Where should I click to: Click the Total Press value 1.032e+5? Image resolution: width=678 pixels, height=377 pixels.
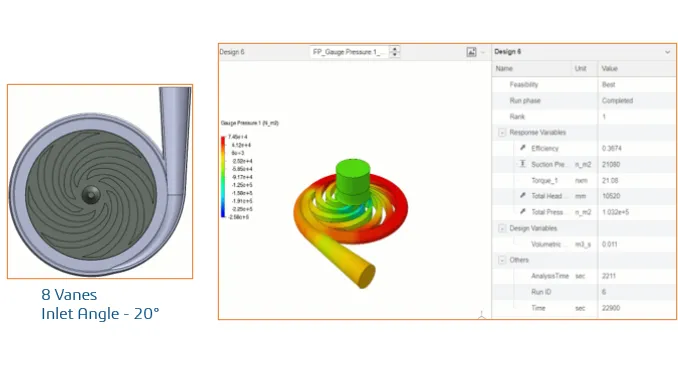tap(615, 212)
